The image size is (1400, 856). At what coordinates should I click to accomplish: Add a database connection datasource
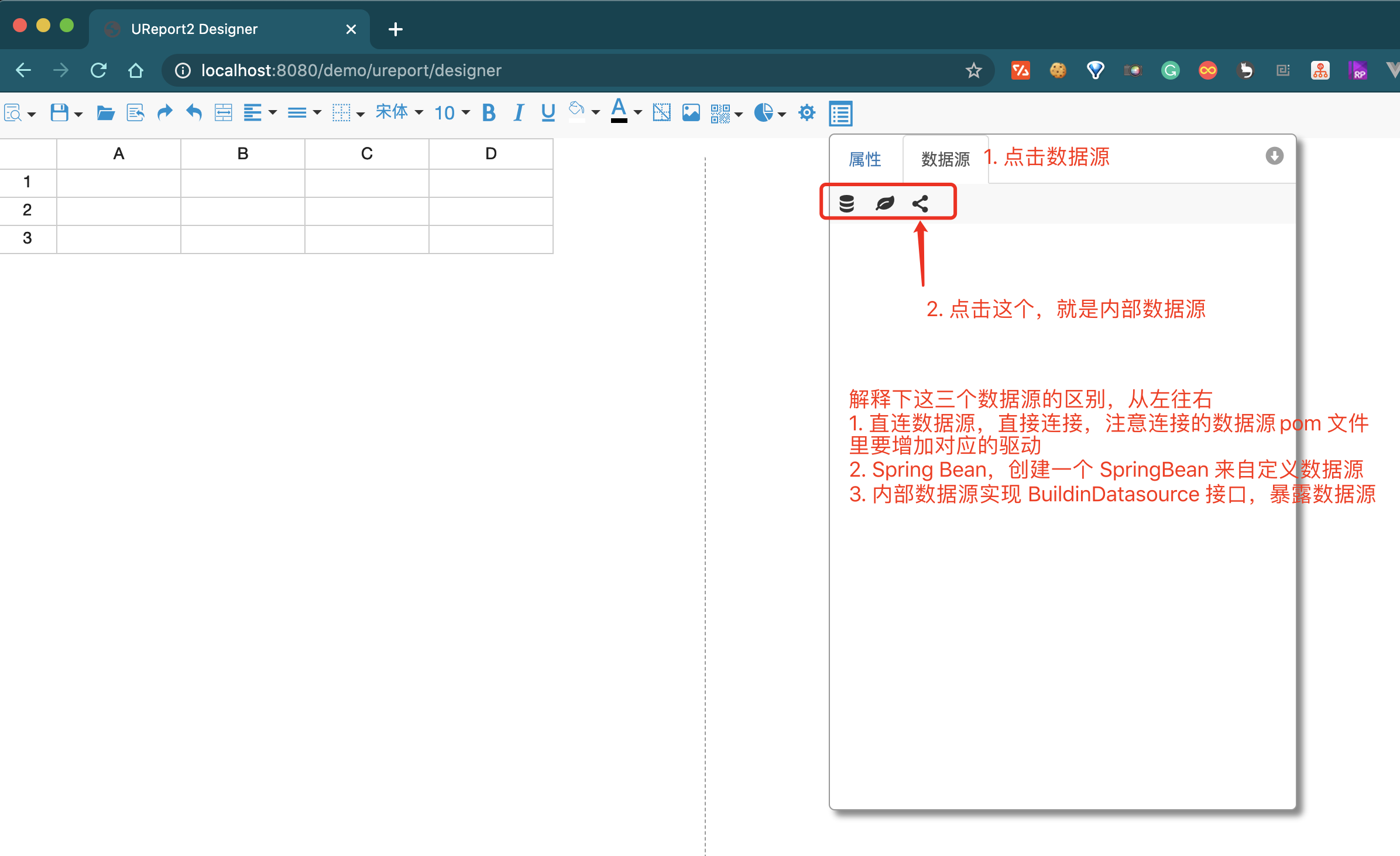(x=846, y=203)
